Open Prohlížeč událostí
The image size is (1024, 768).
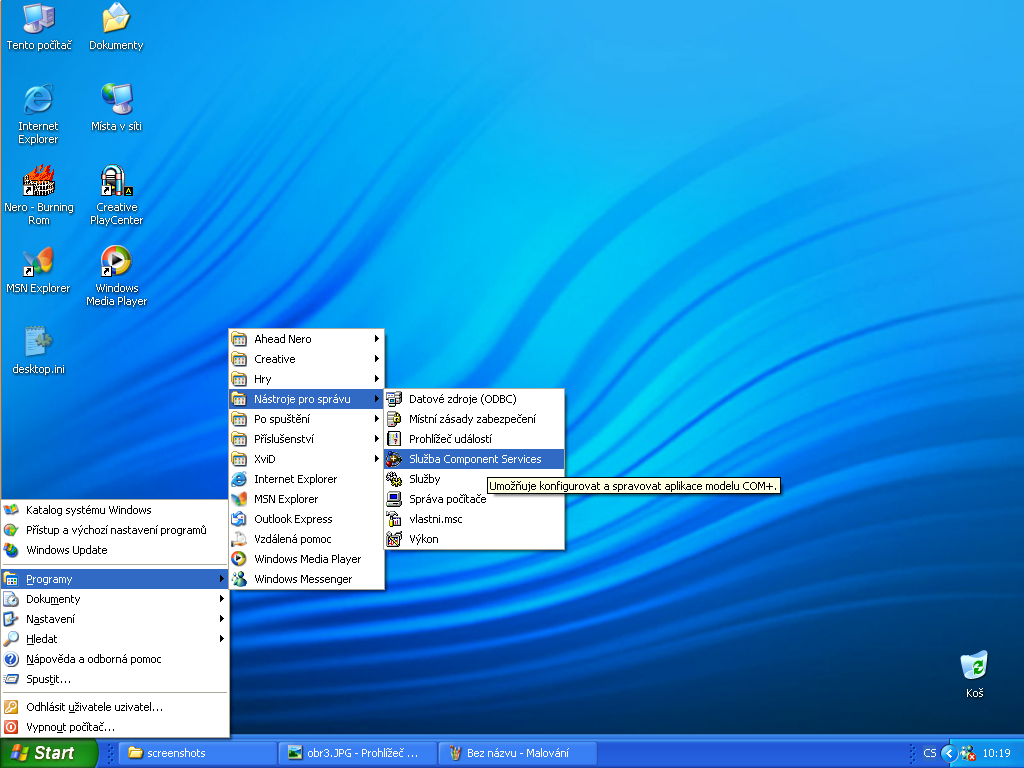[x=474, y=439]
